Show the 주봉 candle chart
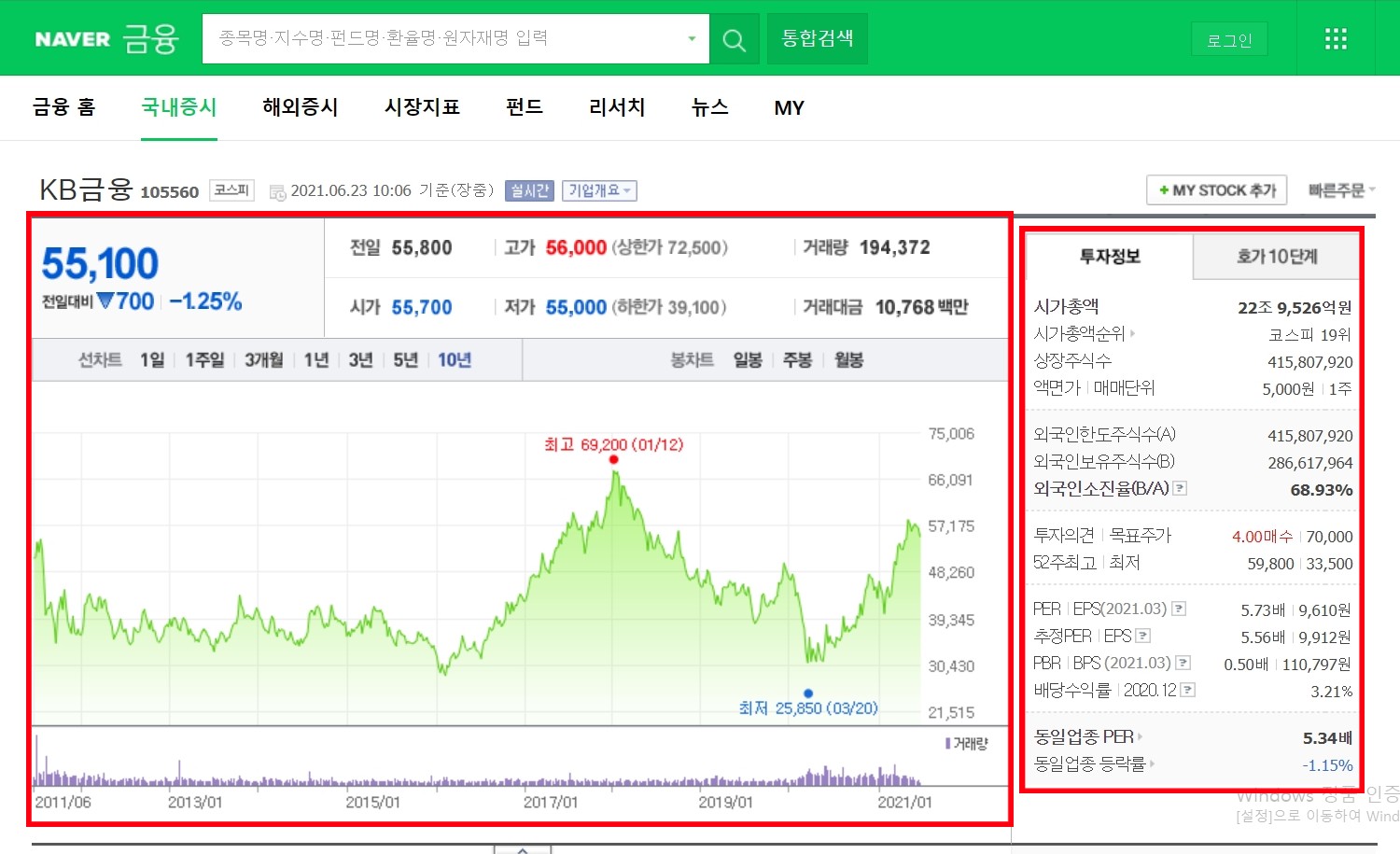Screen dimensions: 1400x854 [x=798, y=360]
